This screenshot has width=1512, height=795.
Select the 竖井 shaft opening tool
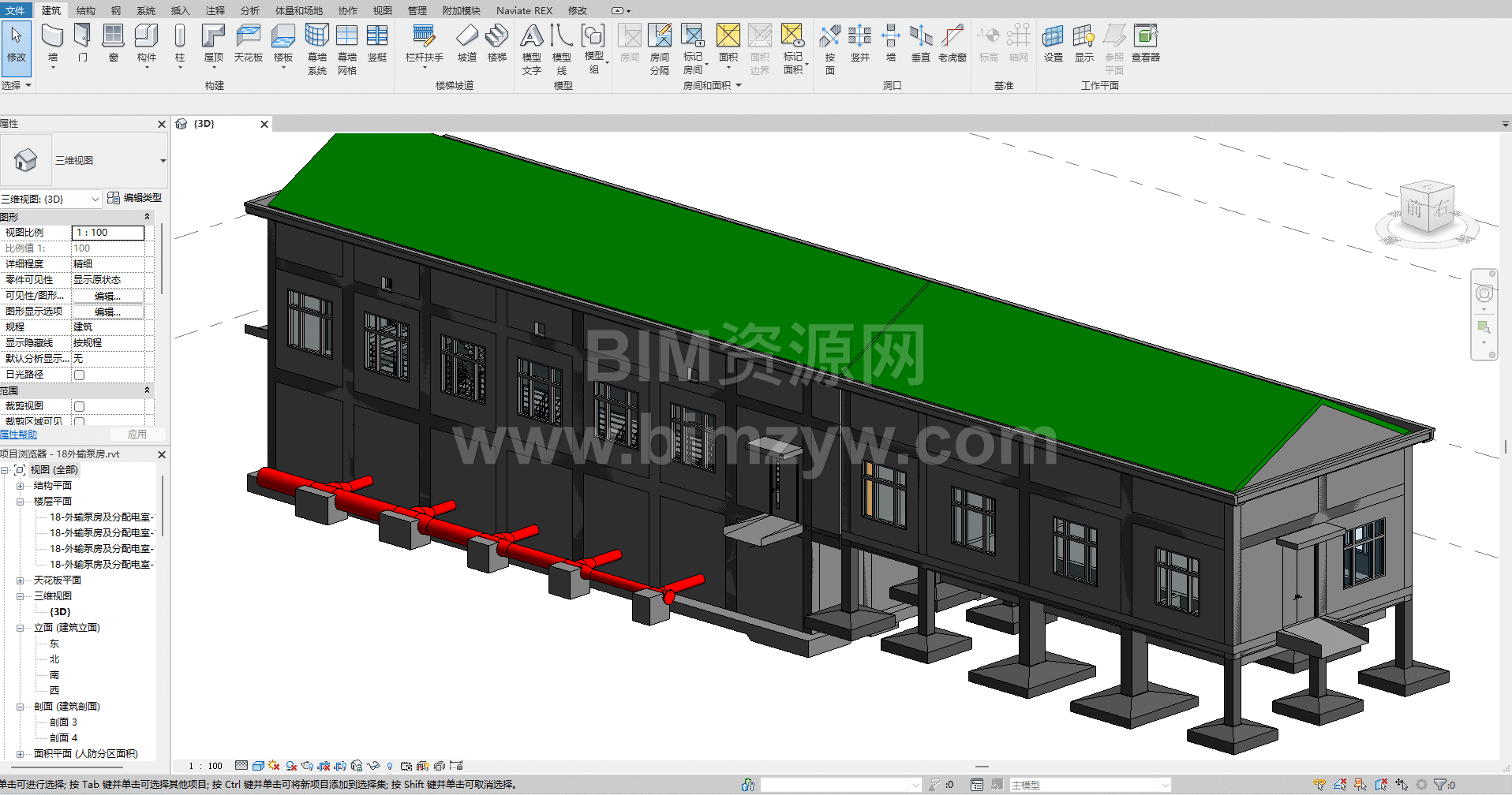coord(860,43)
